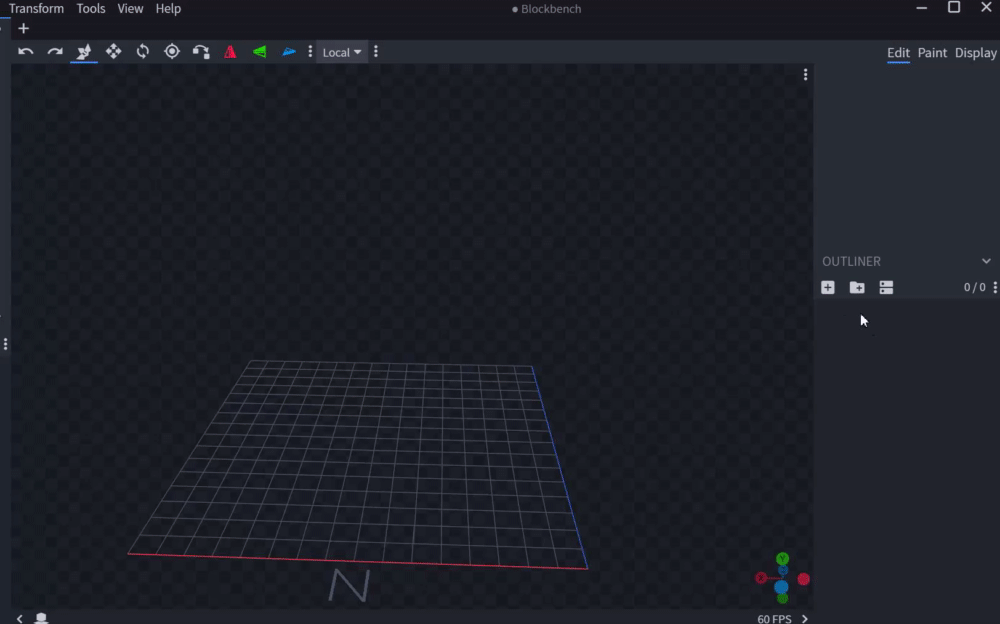Toggle more Outliner options icon
Viewport: 1000px width, 624px height.
tap(886, 288)
